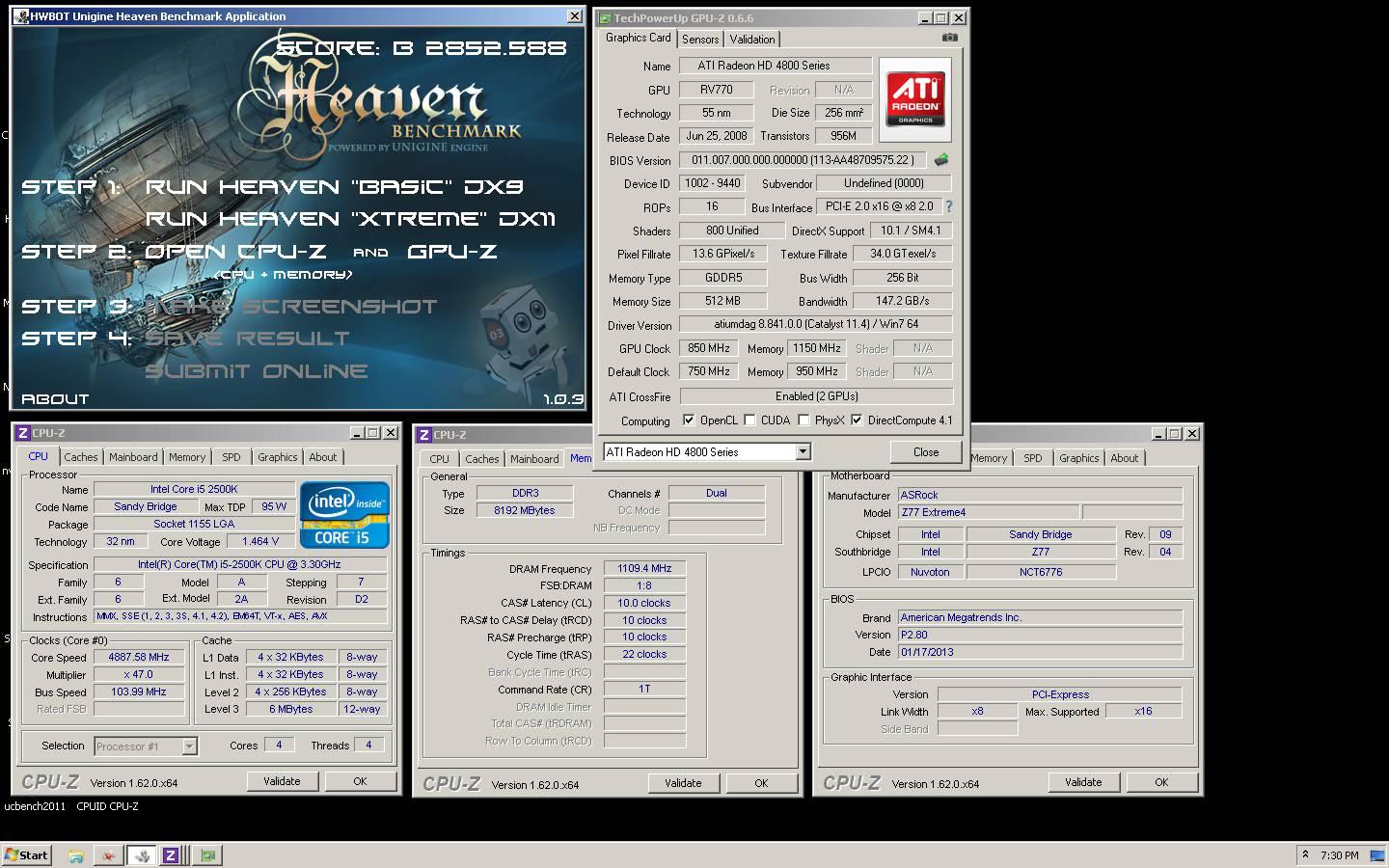This screenshot has width=1389, height=868.
Task: Click the DRAM Frequency 1109.4 MHz value
Action: tap(644, 568)
